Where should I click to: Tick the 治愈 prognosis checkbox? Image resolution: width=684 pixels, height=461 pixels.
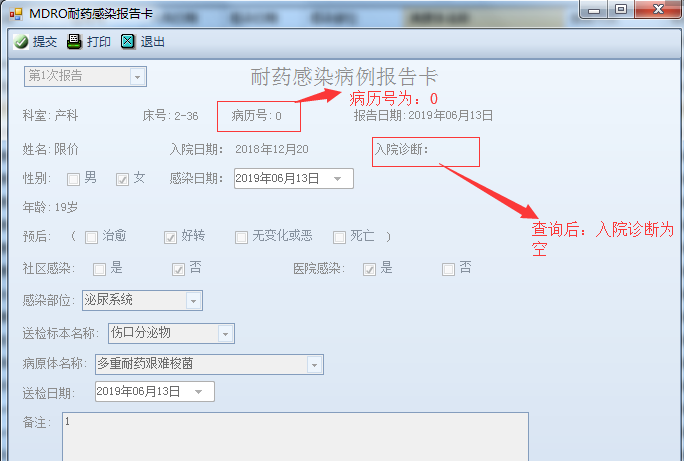91,237
